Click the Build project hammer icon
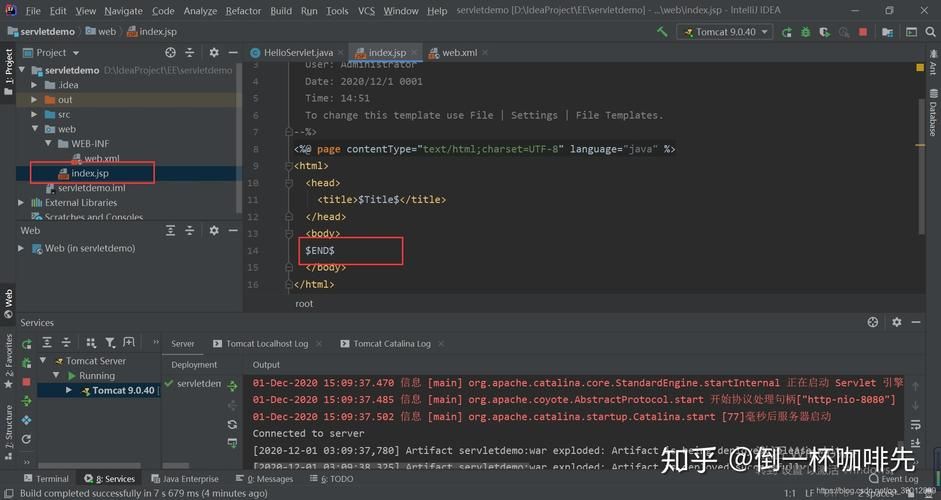Image resolution: width=941 pixels, height=500 pixels. pos(662,32)
